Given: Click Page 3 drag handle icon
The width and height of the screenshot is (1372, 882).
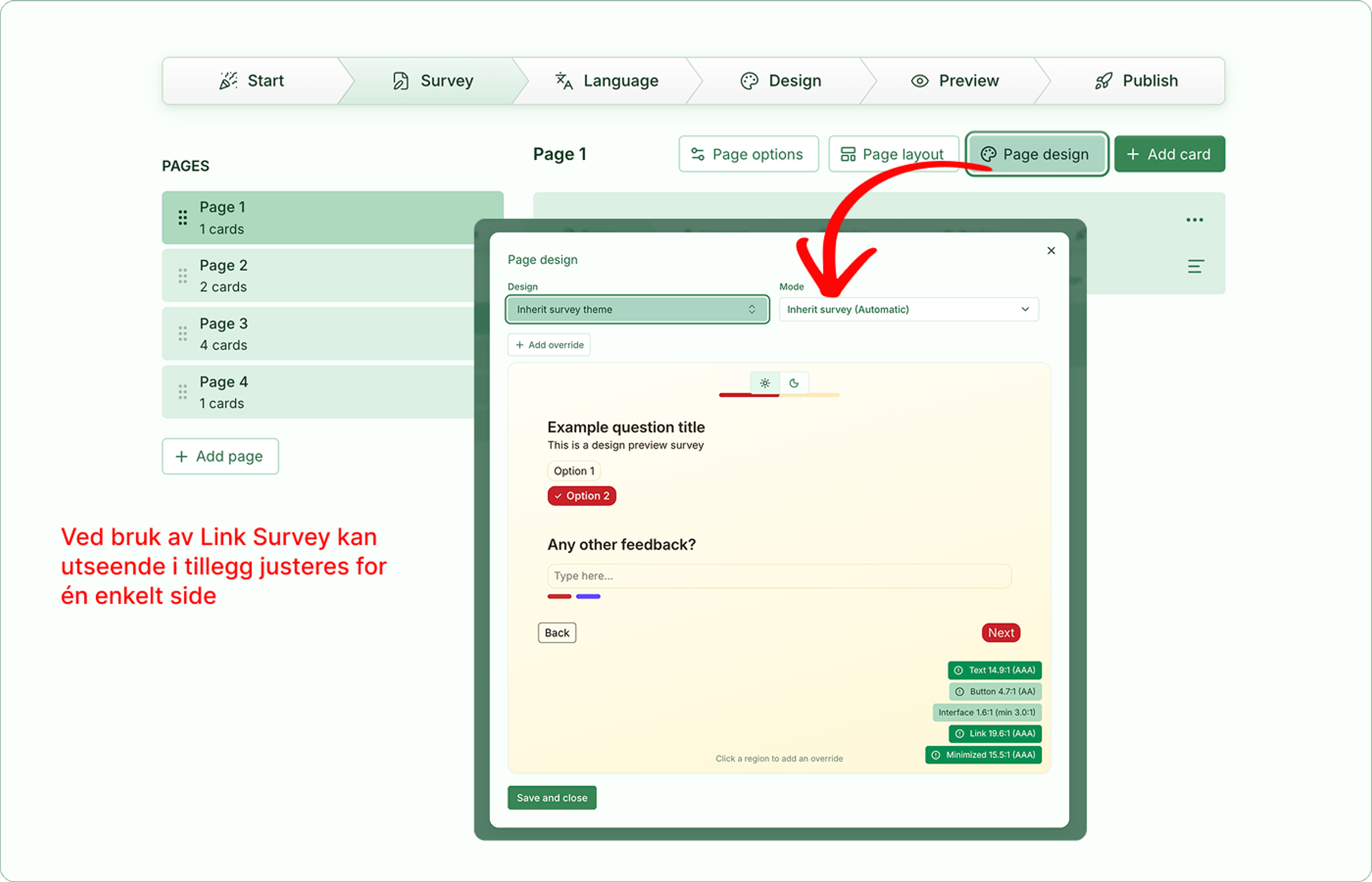Looking at the screenshot, I should 183,334.
